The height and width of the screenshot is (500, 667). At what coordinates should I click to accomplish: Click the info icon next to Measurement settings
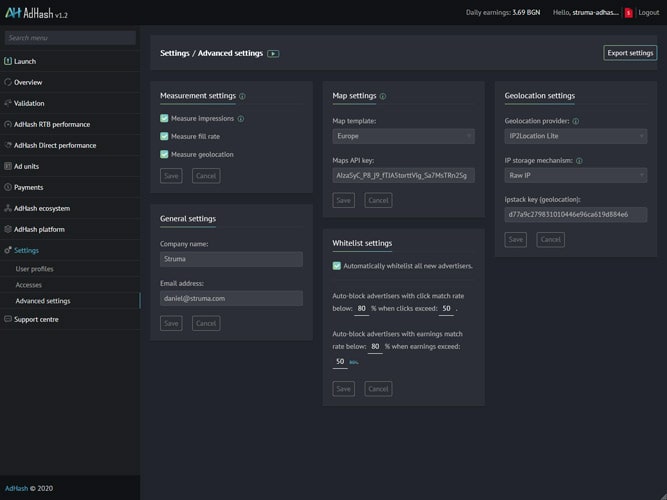(242, 97)
